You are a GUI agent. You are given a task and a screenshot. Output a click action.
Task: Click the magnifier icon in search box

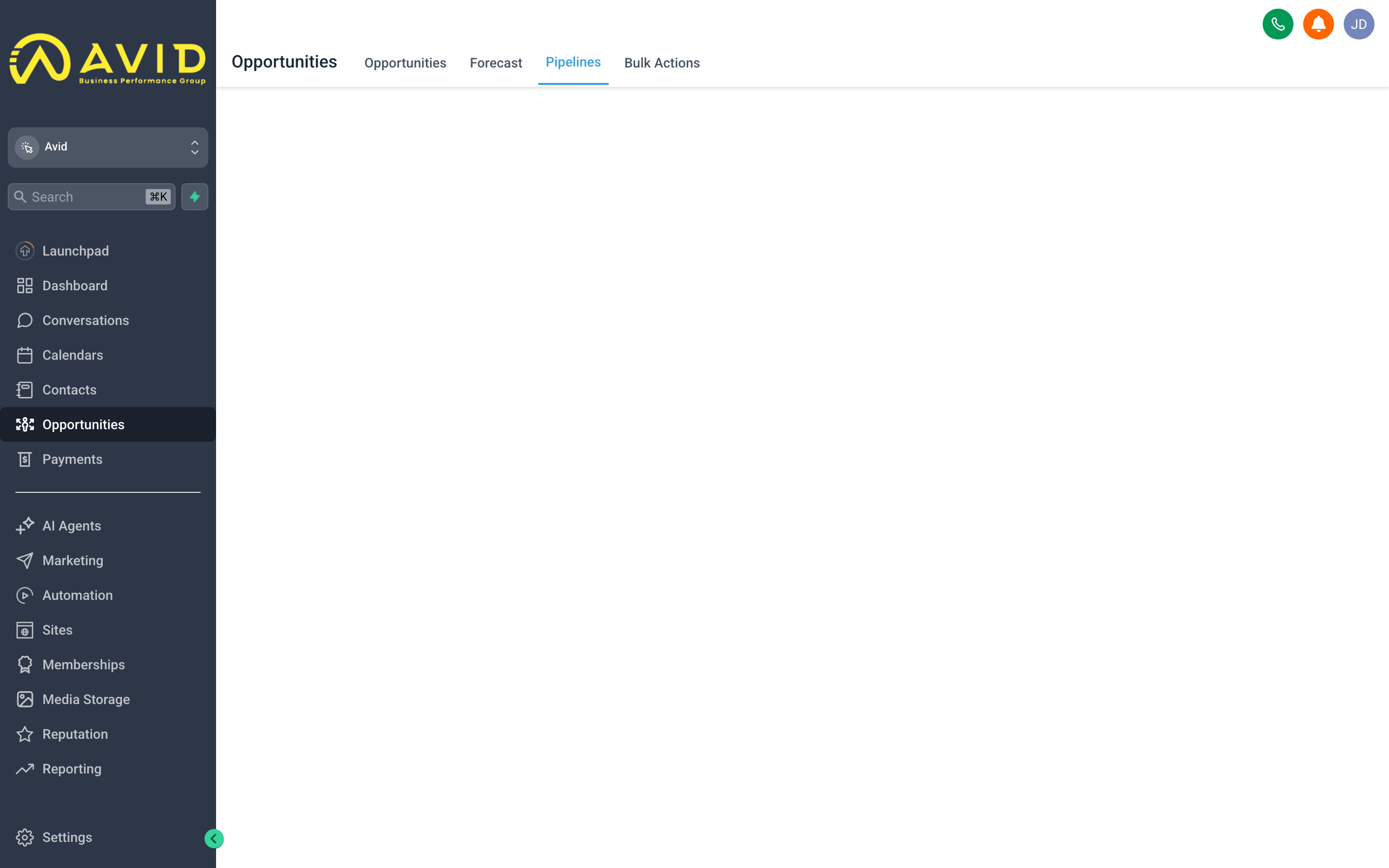pyautogui.click(x=20, y=197)
